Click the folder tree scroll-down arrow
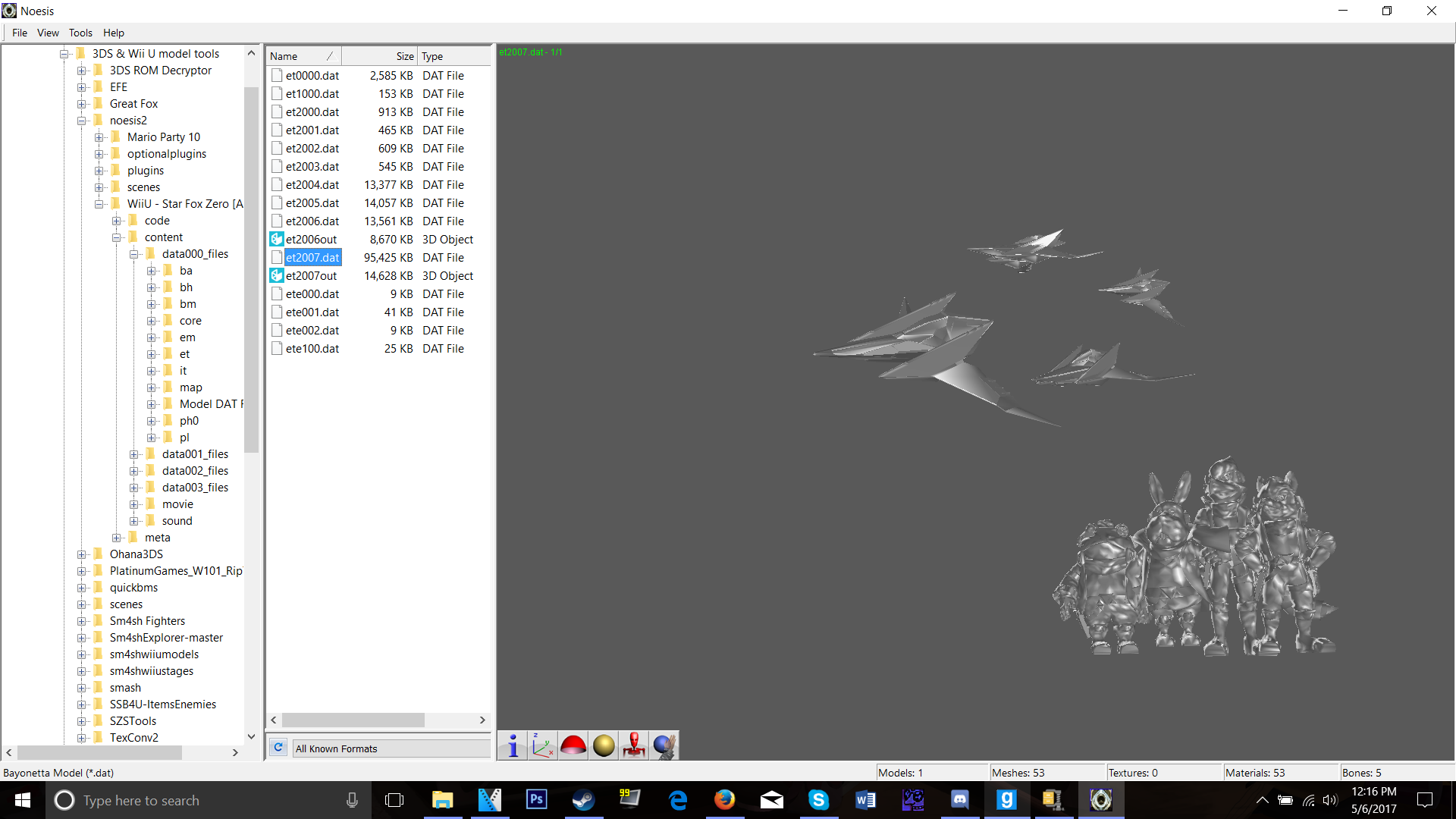The width and height of the screenshot is (1456, 819). point(251,736)
